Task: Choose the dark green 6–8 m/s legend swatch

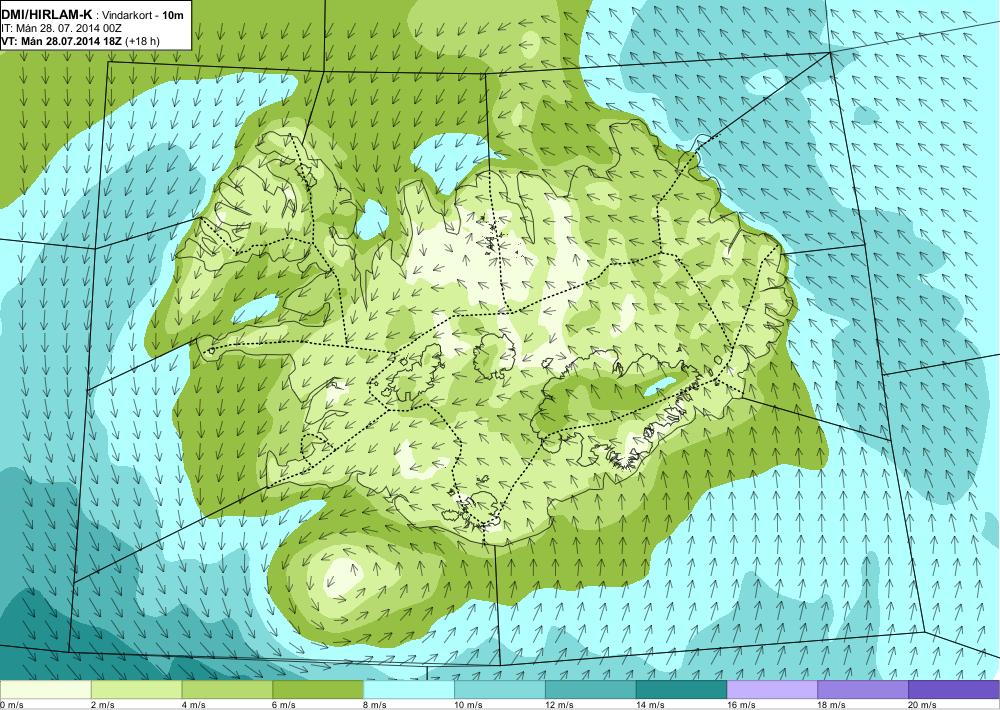Action: coord(318,690)
